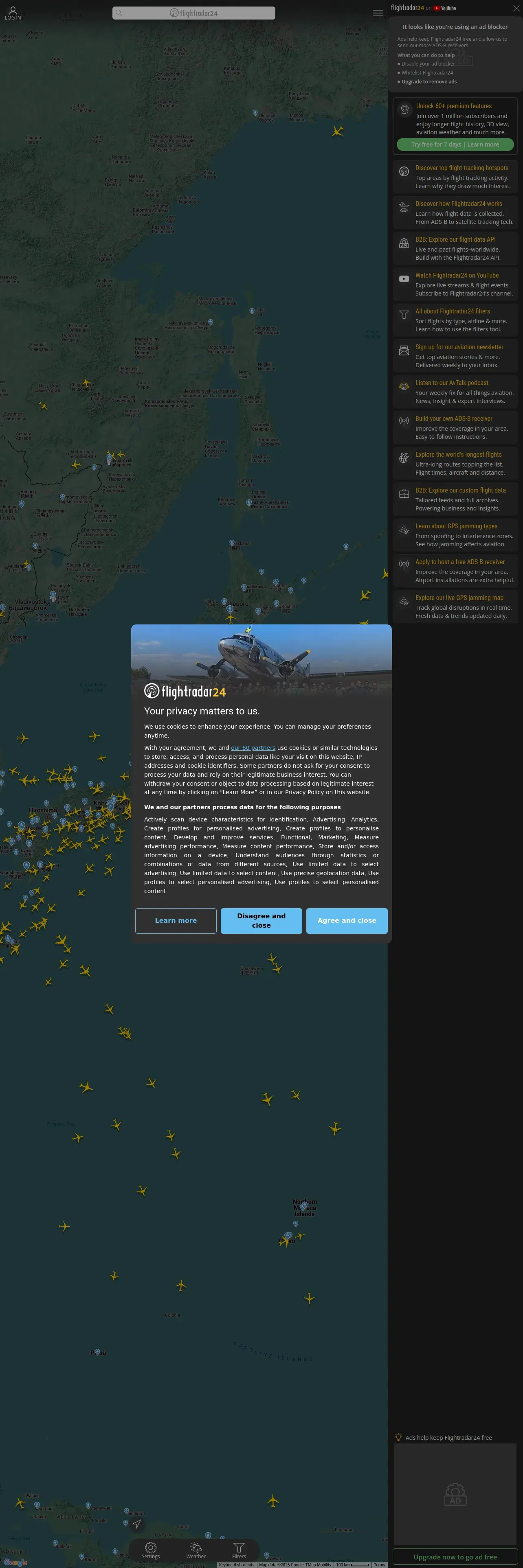Click the my-location arrow button
523x1568 pixels.
(136, 1524)
